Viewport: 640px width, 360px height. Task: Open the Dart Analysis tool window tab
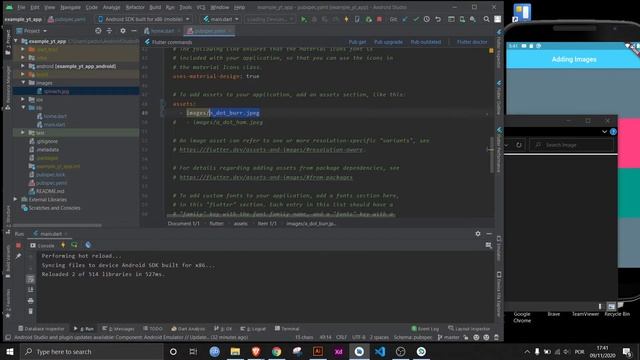coord(188,329)
